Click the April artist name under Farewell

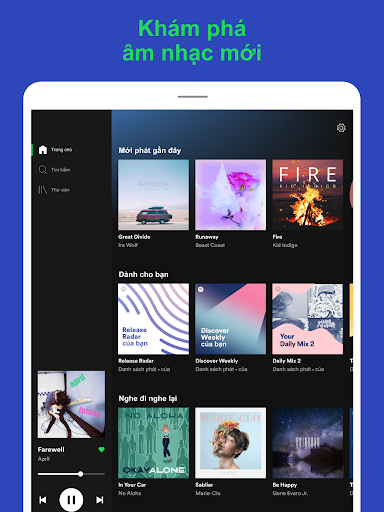[44, 459]
